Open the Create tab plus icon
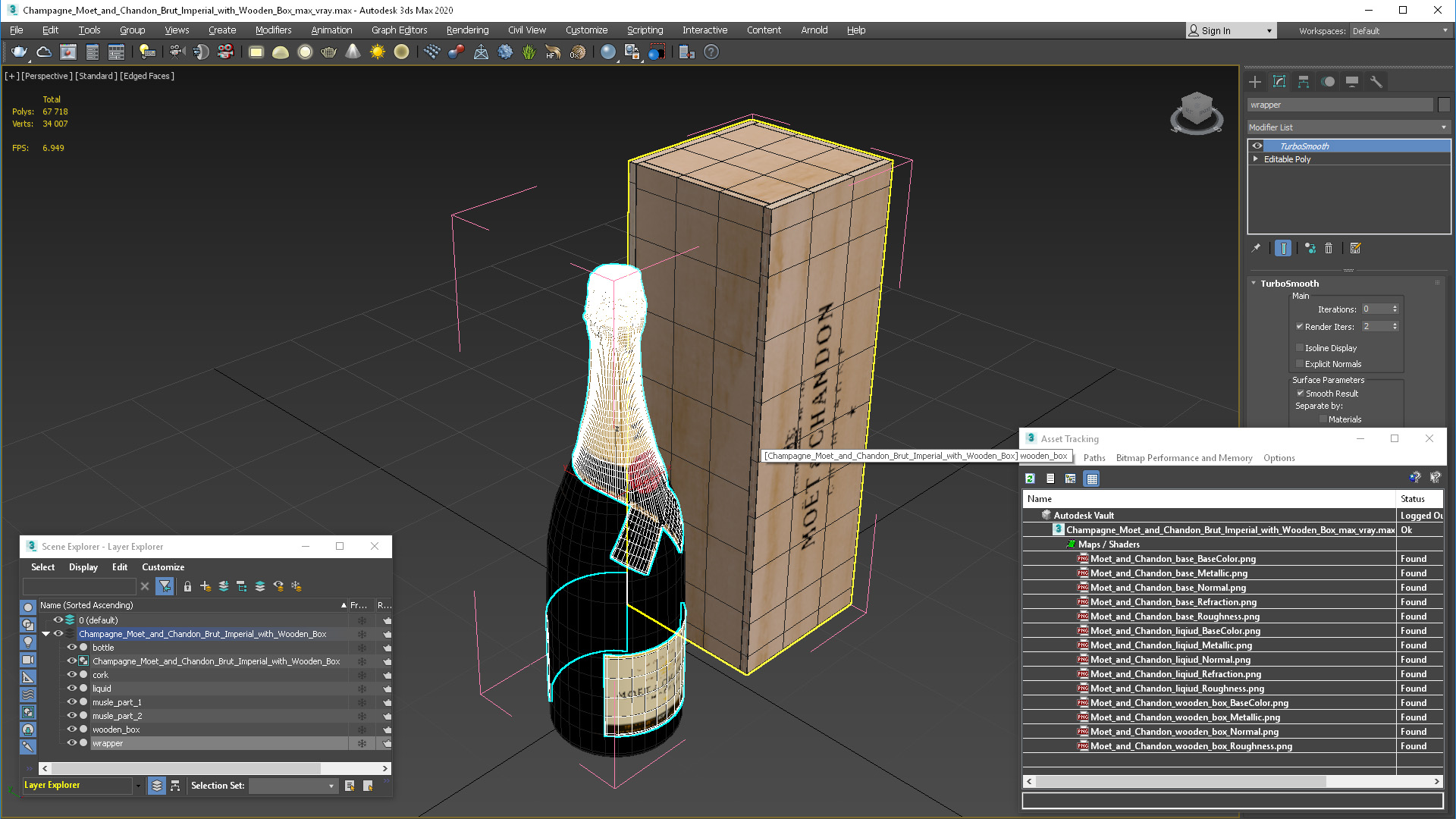This screenshot has height=819, width=1456. 1255,82
